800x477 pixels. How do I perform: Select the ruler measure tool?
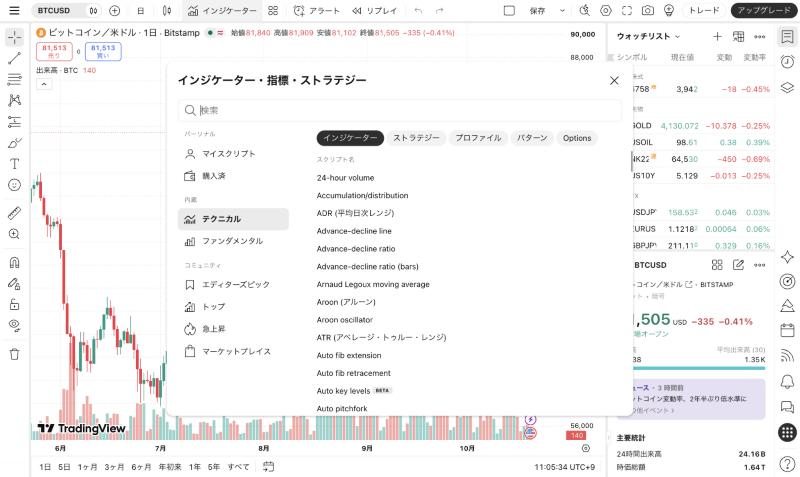14,213
